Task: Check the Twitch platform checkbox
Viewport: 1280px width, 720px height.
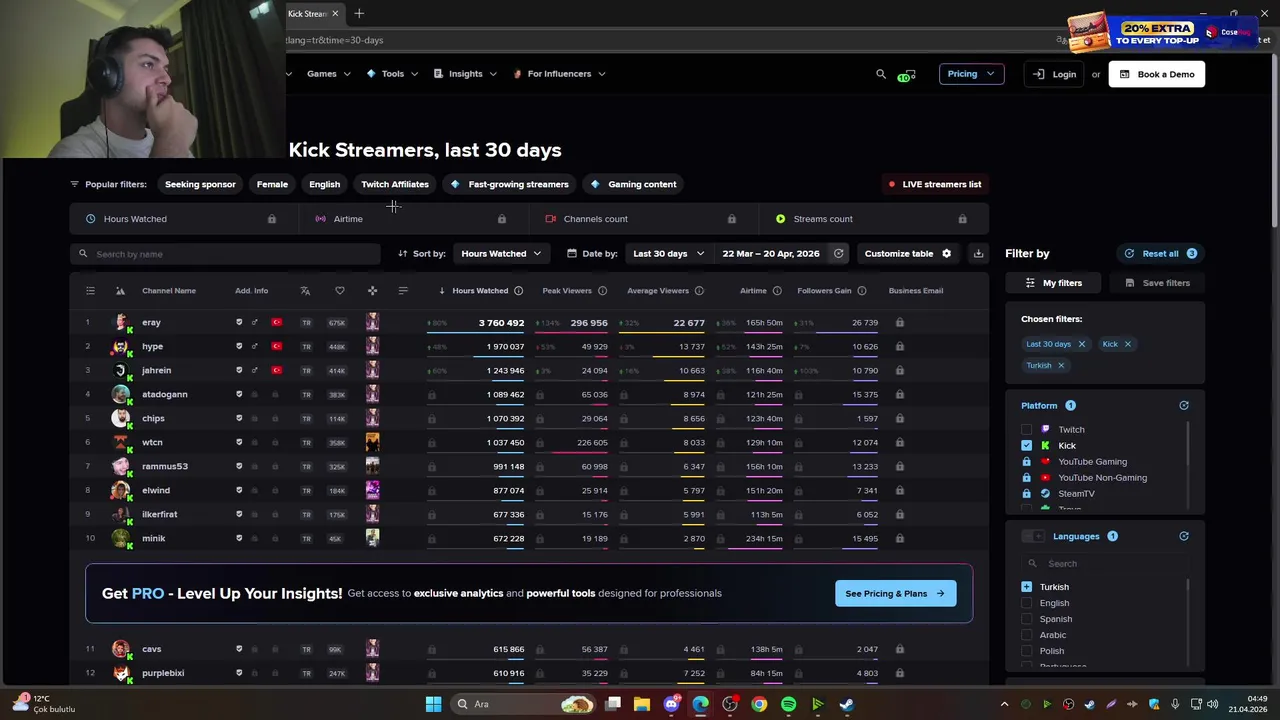Action: [1026, 430]
